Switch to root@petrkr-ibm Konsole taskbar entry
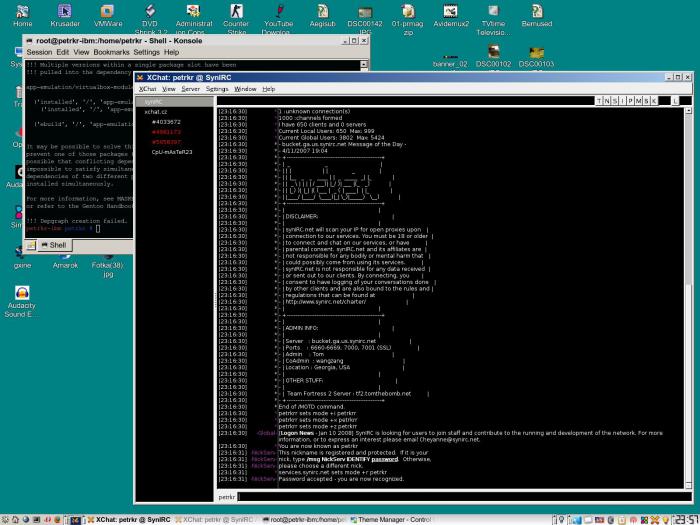Image resolution: width=700 pixels, height=525 pixels. [x=304, y=520]
